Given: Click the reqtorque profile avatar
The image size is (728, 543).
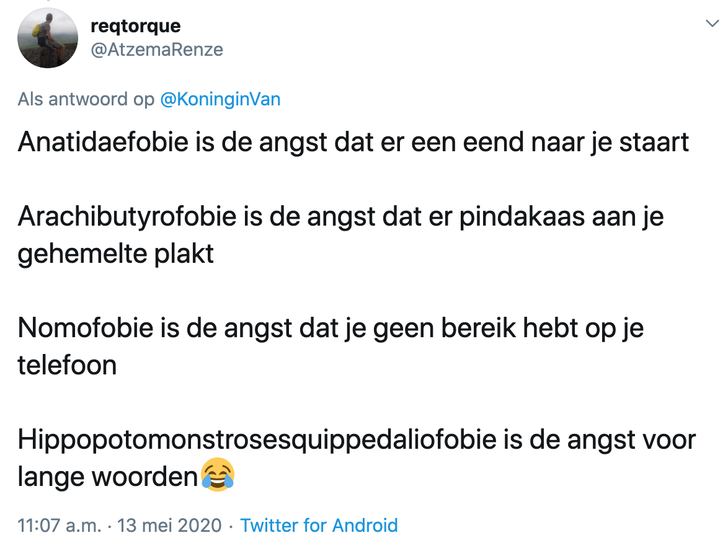Looking at the screenshot, I should (x=47, y=38).
